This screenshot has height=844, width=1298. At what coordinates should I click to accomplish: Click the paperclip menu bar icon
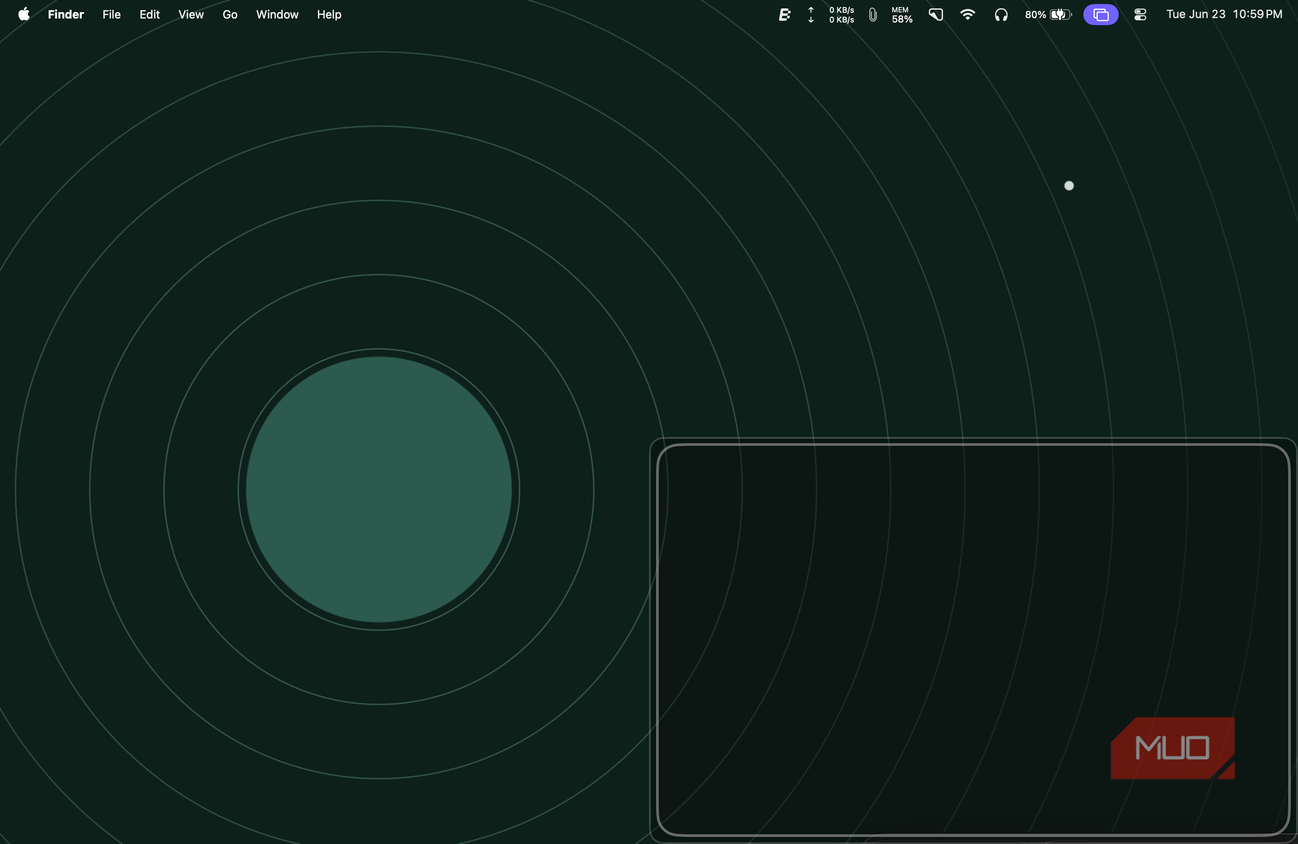point(873,14)
